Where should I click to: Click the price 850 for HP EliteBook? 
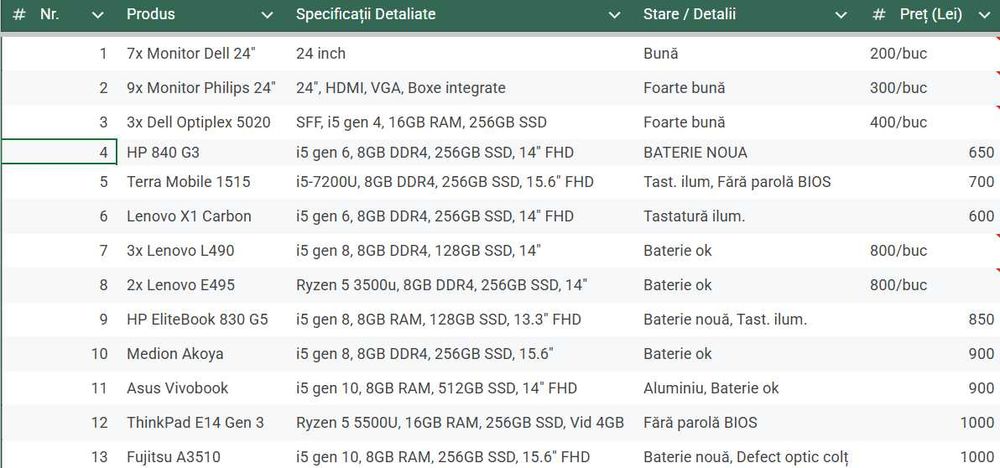[981, 319]
